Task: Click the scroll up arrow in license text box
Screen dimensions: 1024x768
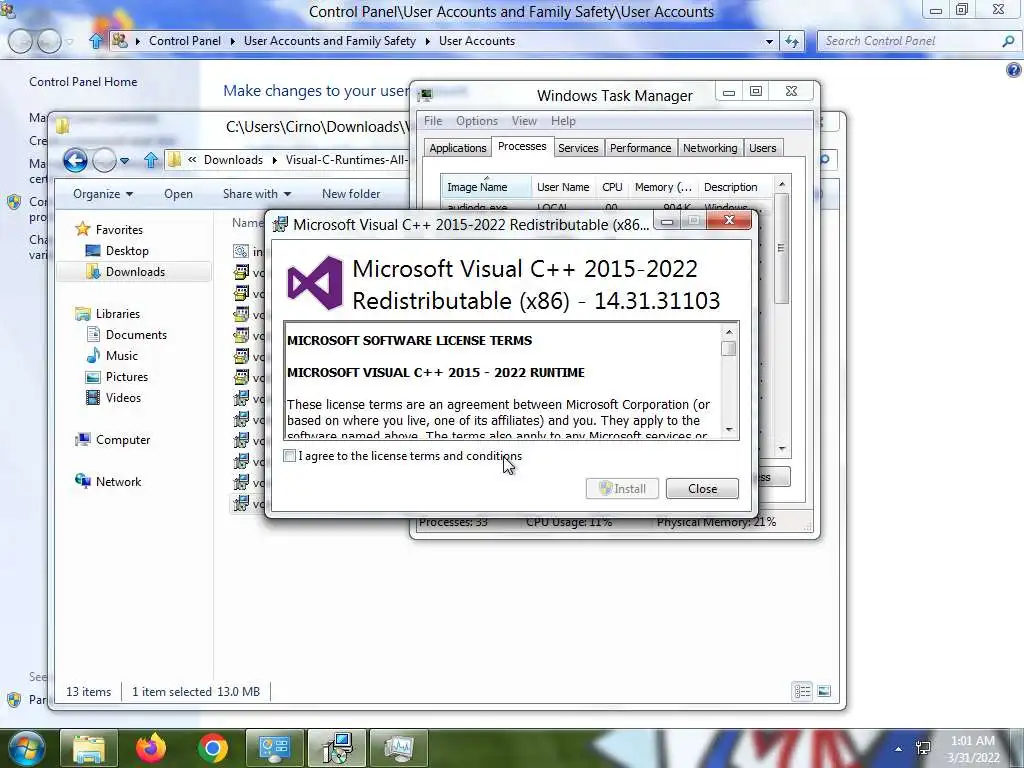Action: (x=729, y=332)
